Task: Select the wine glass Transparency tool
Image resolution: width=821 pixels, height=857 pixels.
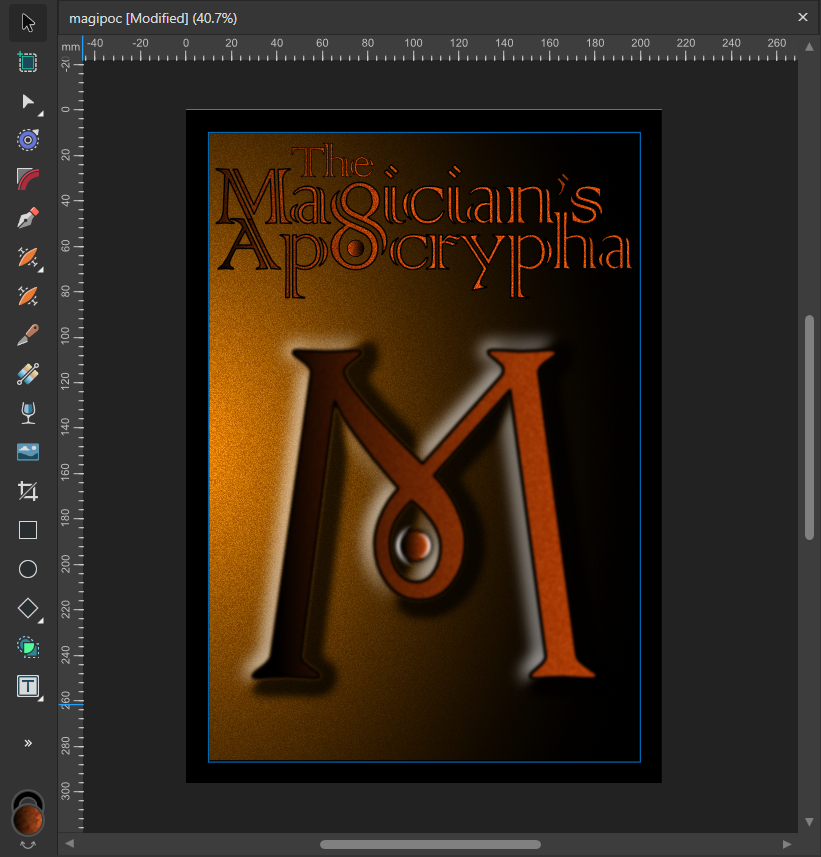Action: coord(28,413)
